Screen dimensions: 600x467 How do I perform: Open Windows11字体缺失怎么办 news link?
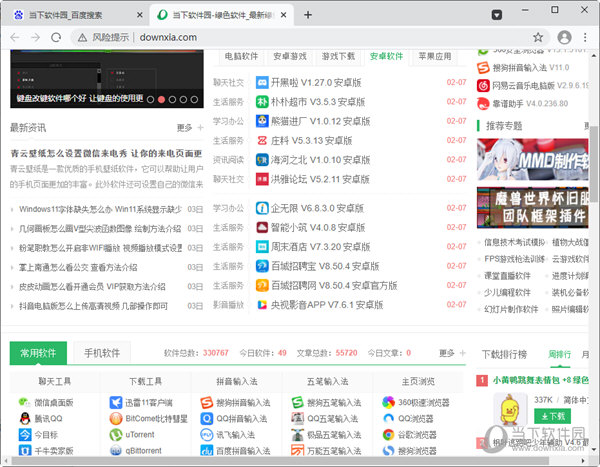coord(100,209)
